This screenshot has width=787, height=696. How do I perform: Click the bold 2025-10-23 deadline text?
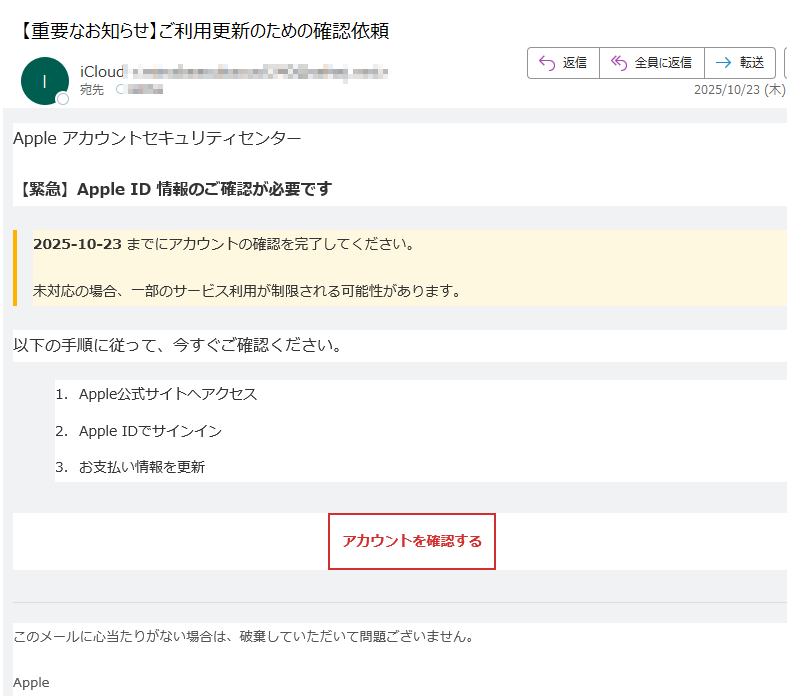[x=77, y=244]
